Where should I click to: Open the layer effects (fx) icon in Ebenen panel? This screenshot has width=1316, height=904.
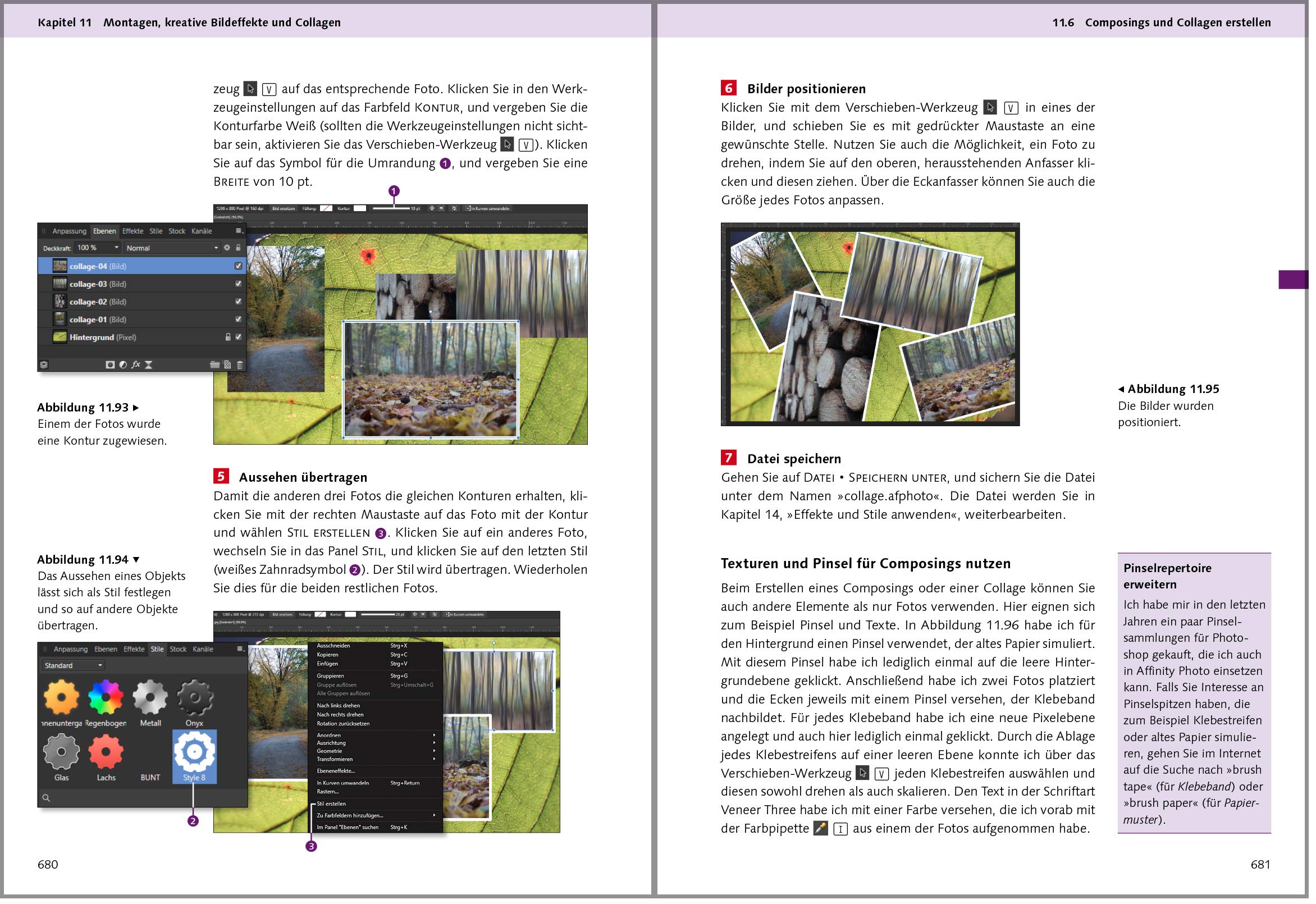point(136,364)
